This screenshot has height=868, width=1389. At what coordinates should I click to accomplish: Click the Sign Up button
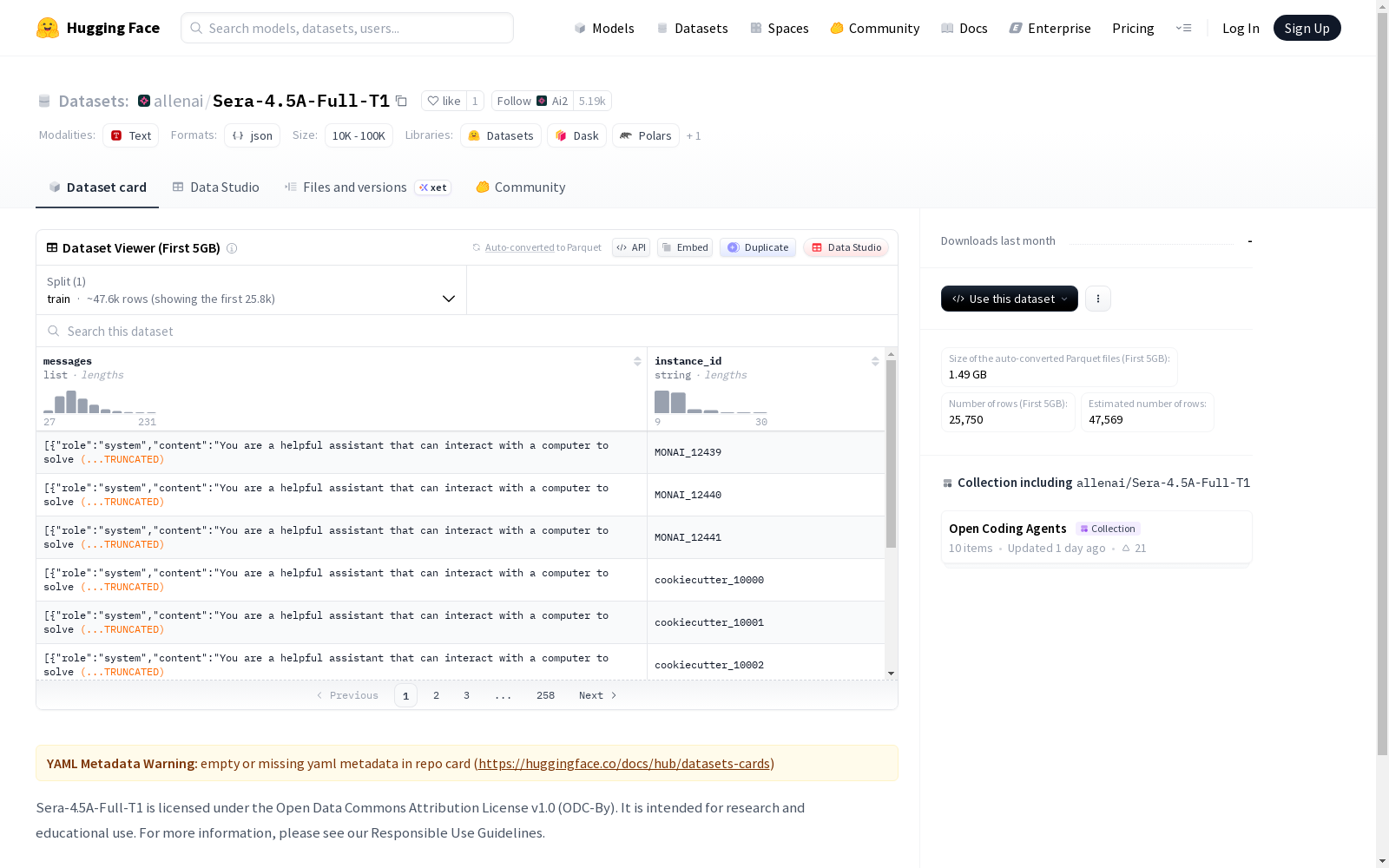tap(1307, 28)
